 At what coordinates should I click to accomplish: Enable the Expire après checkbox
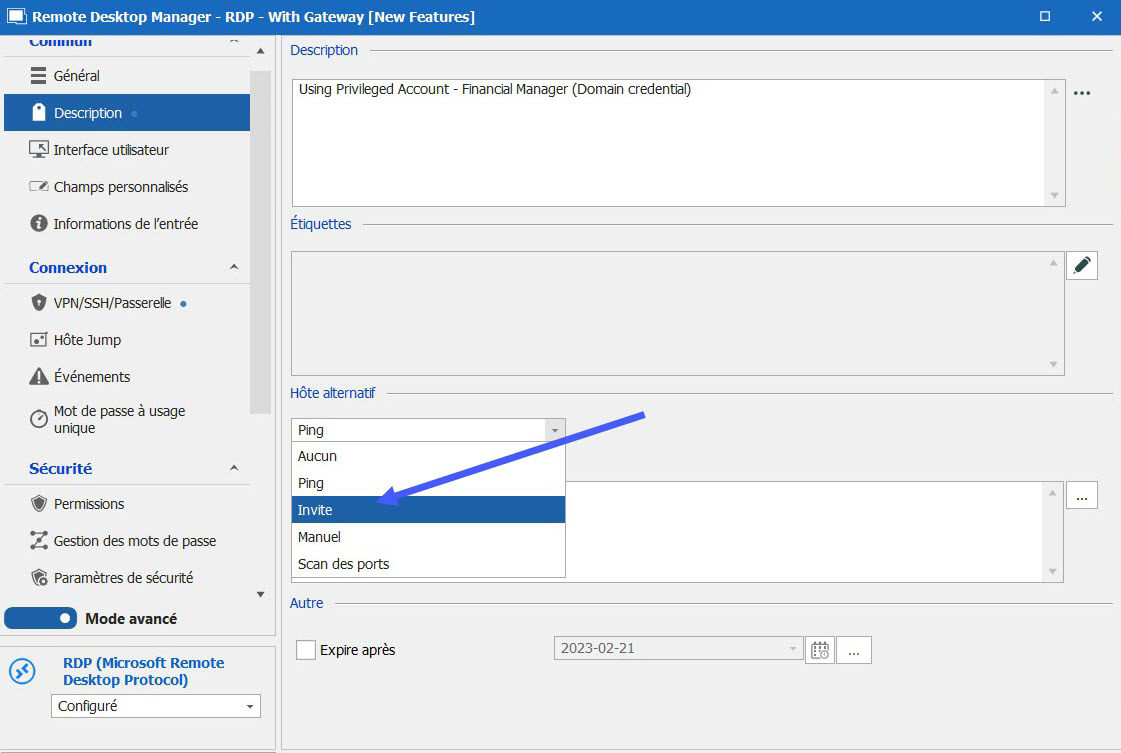point(306,650)
